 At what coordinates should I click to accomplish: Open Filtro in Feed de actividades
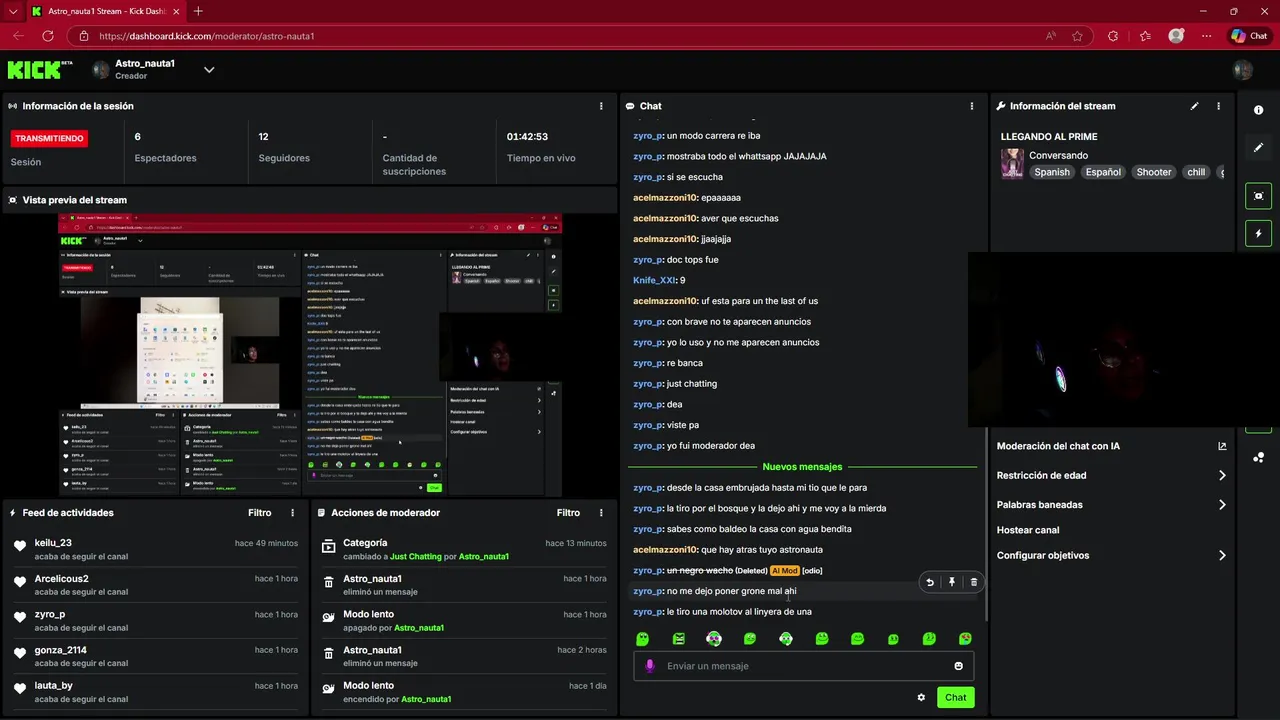click(x=260, y=513)
